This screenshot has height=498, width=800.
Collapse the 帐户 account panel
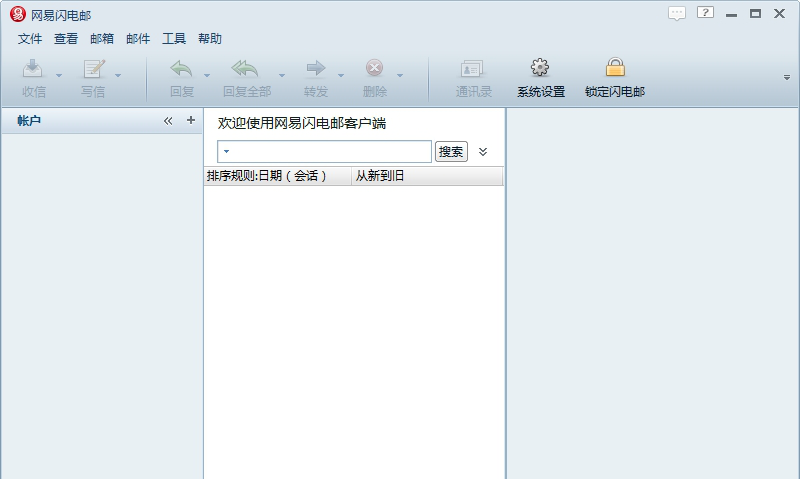coord(168,121)
